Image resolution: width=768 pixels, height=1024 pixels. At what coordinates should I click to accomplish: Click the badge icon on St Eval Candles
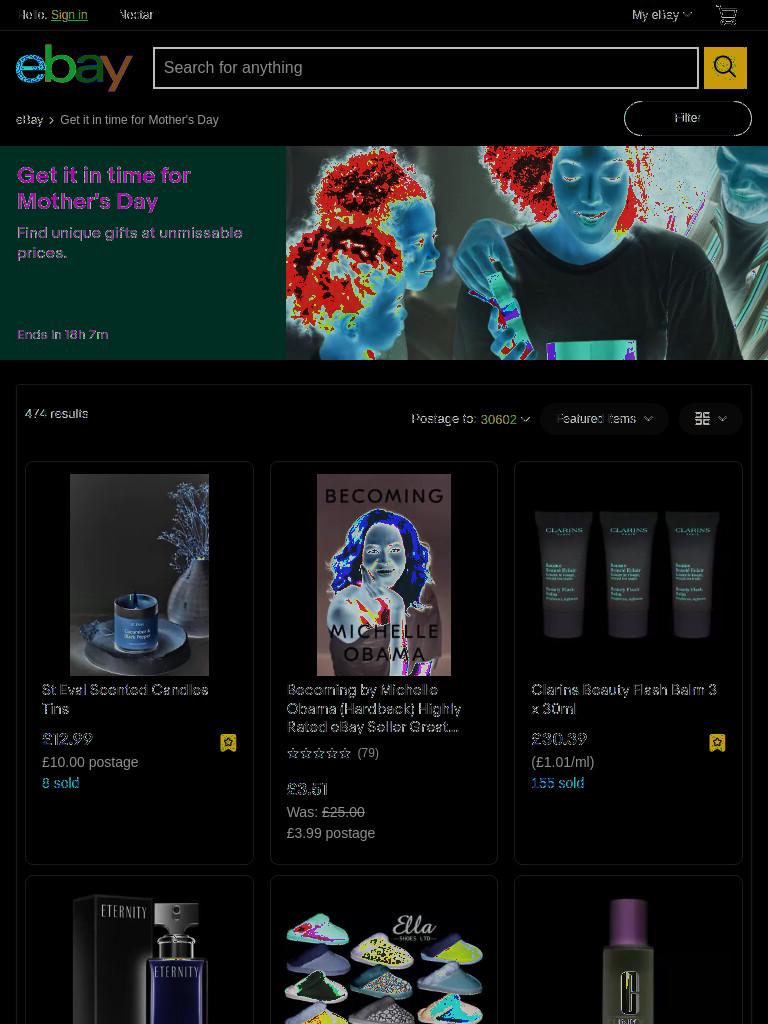pyautogui.click(x=228, y=743)
